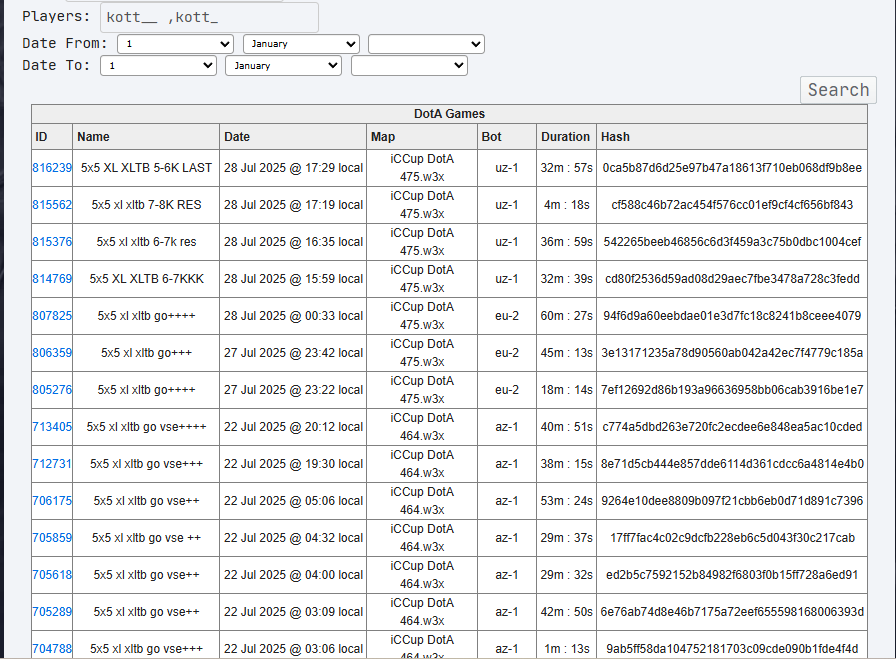Open the Date To day dropdown
The image size is (896, 659).
click(x=158, y=66)
